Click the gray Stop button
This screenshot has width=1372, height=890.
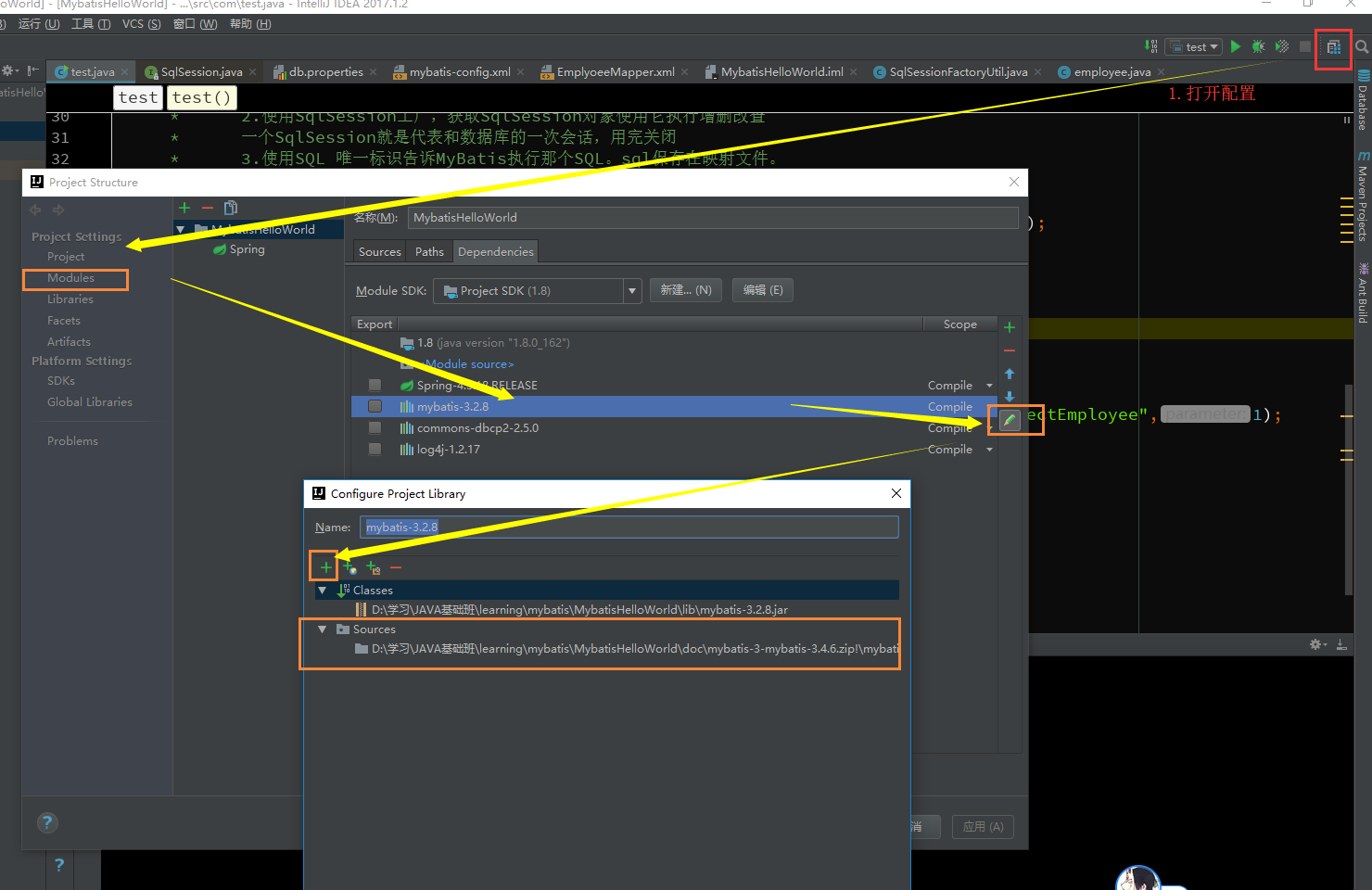(1305, 46)
